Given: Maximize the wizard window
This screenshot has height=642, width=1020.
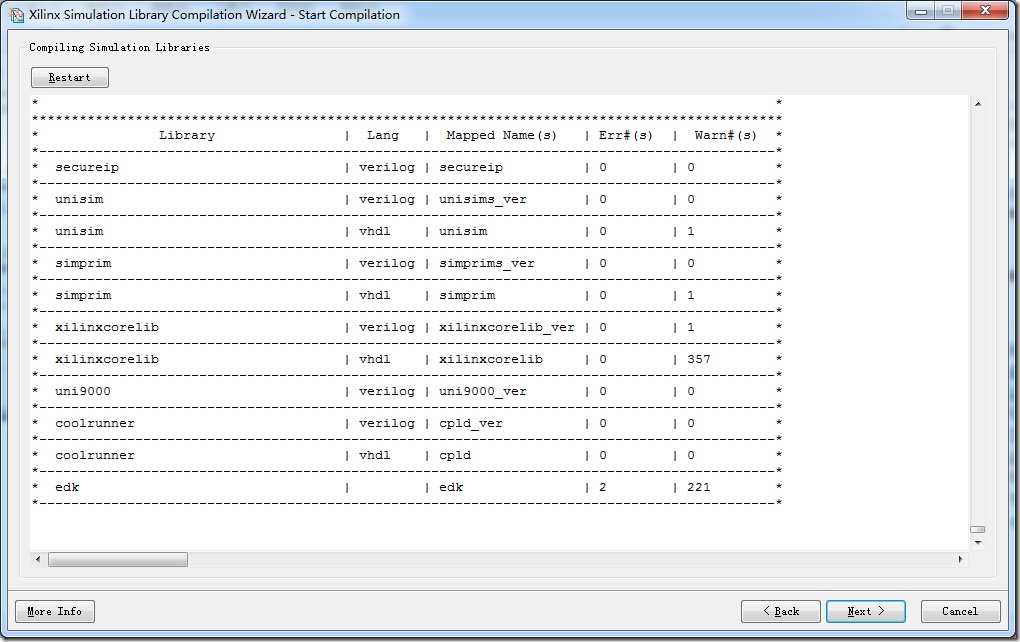Looking at the screenshot, I should tap(947, 10).
